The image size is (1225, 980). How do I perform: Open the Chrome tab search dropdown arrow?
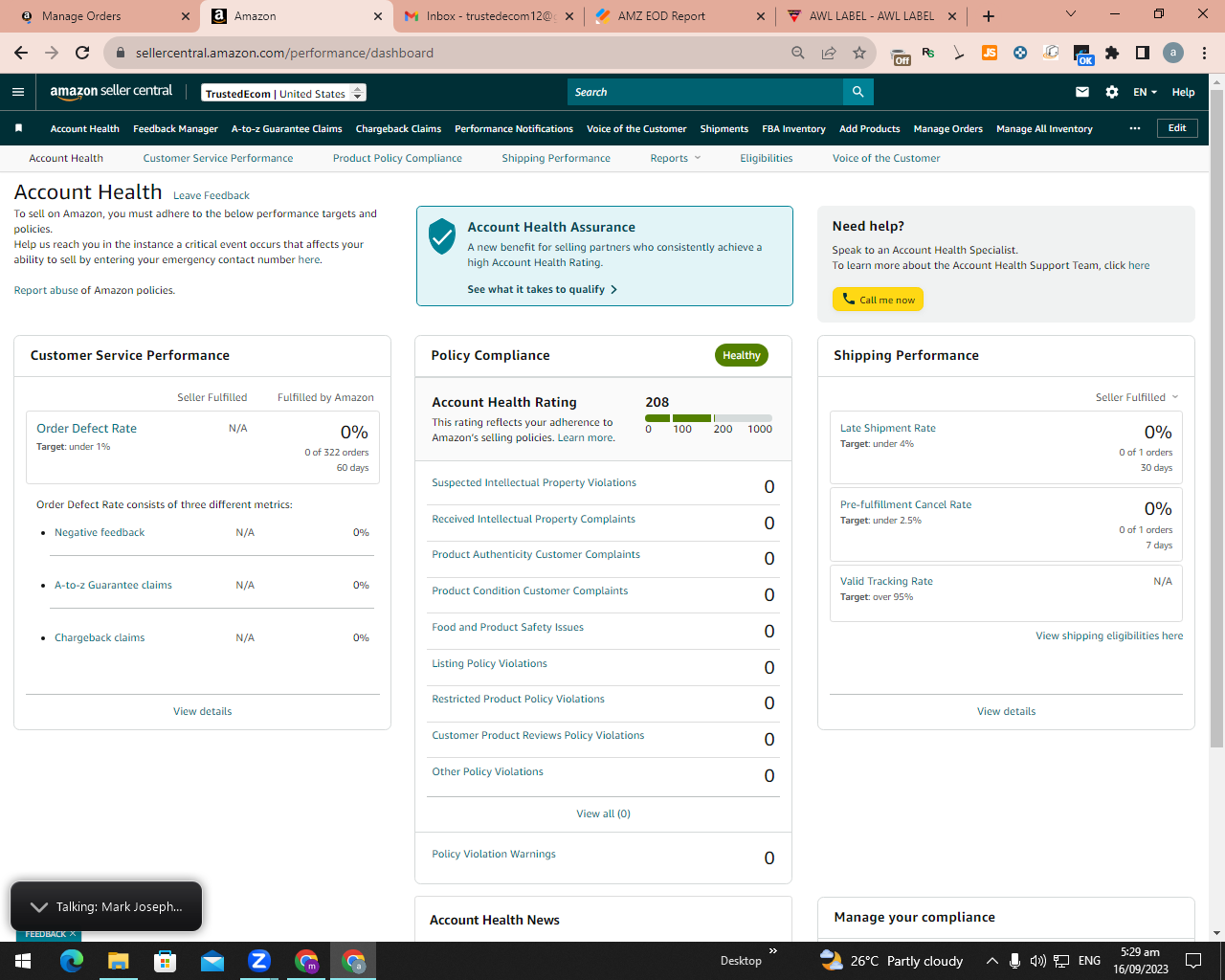1071,13
